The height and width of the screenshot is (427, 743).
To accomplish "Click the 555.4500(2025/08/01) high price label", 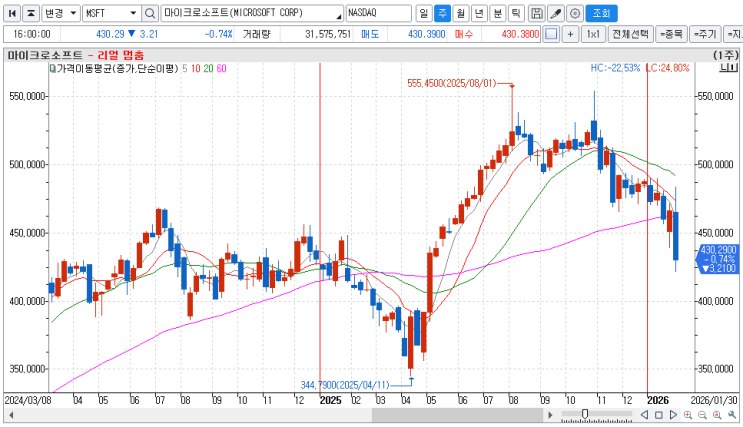I will 451,83.
